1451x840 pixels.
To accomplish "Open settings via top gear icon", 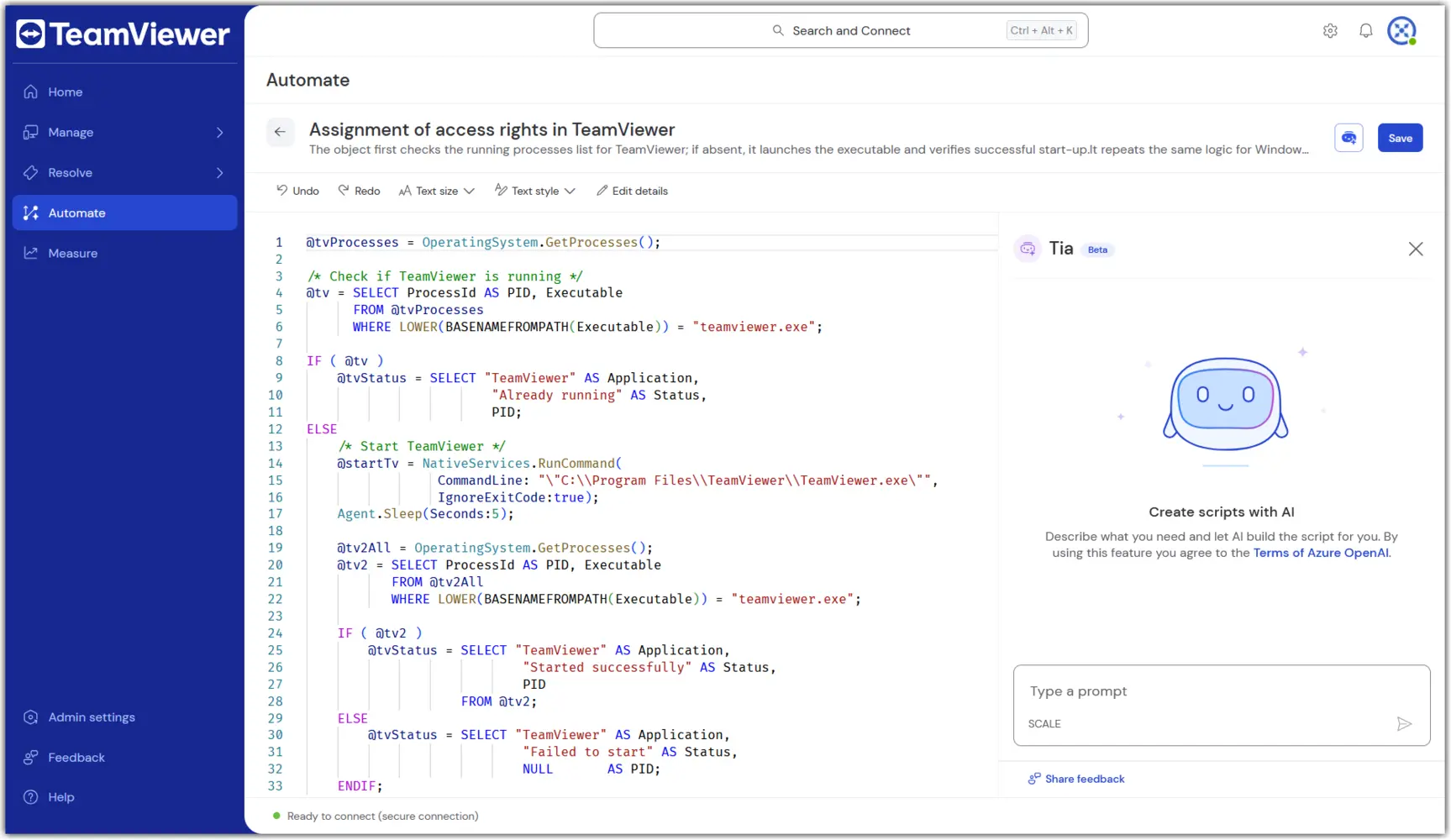I will (x=1330, y=31).
